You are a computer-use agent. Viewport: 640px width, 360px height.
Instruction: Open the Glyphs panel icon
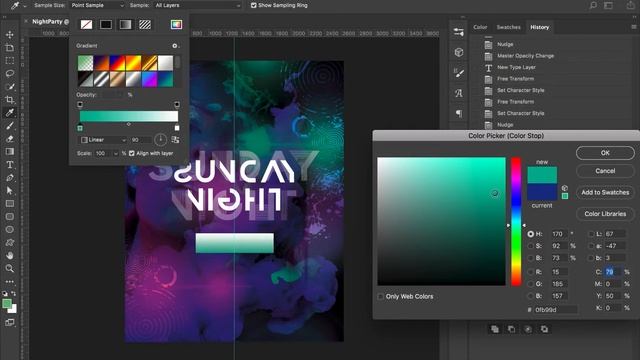pyautogui.click(x=459, y=93)
